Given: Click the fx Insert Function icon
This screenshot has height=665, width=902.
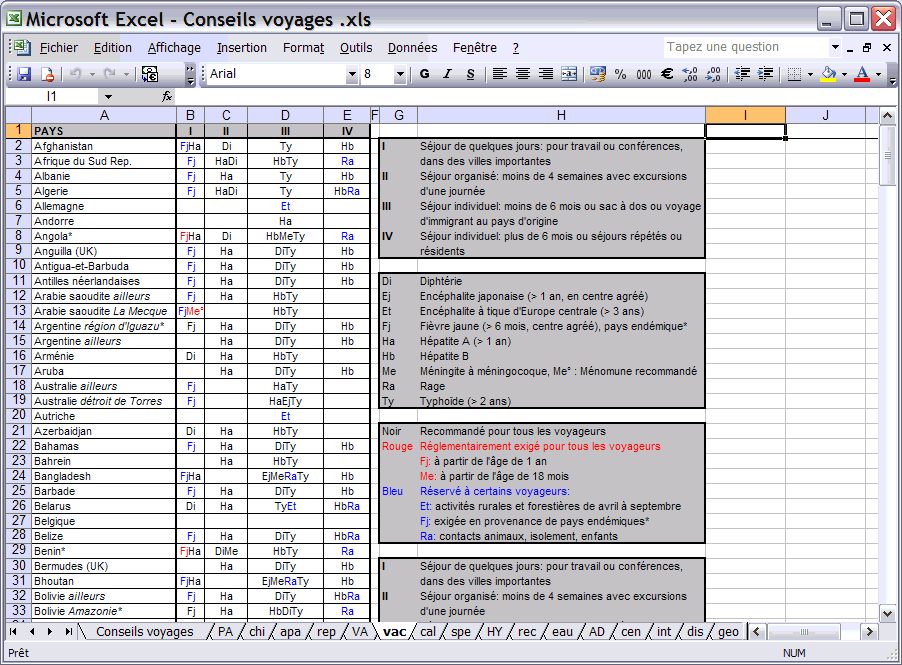Looking at the screenshot, I should [167, 96].
